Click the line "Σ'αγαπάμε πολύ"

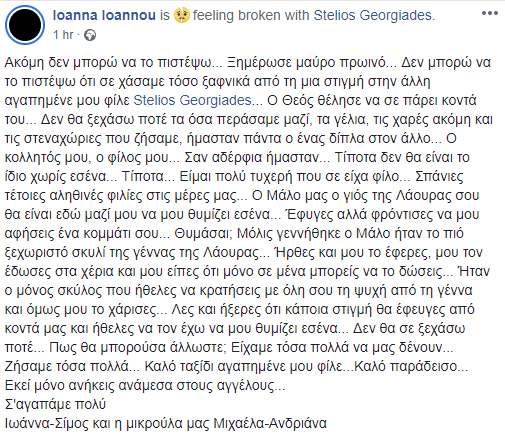pos(55,404)
